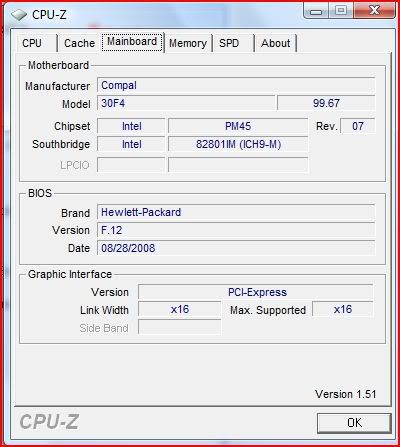The height and width of the screenshot is (447, 400).
Task: Click the disabled maximize button
Action: pyautogui.click(x=341, y=11)
